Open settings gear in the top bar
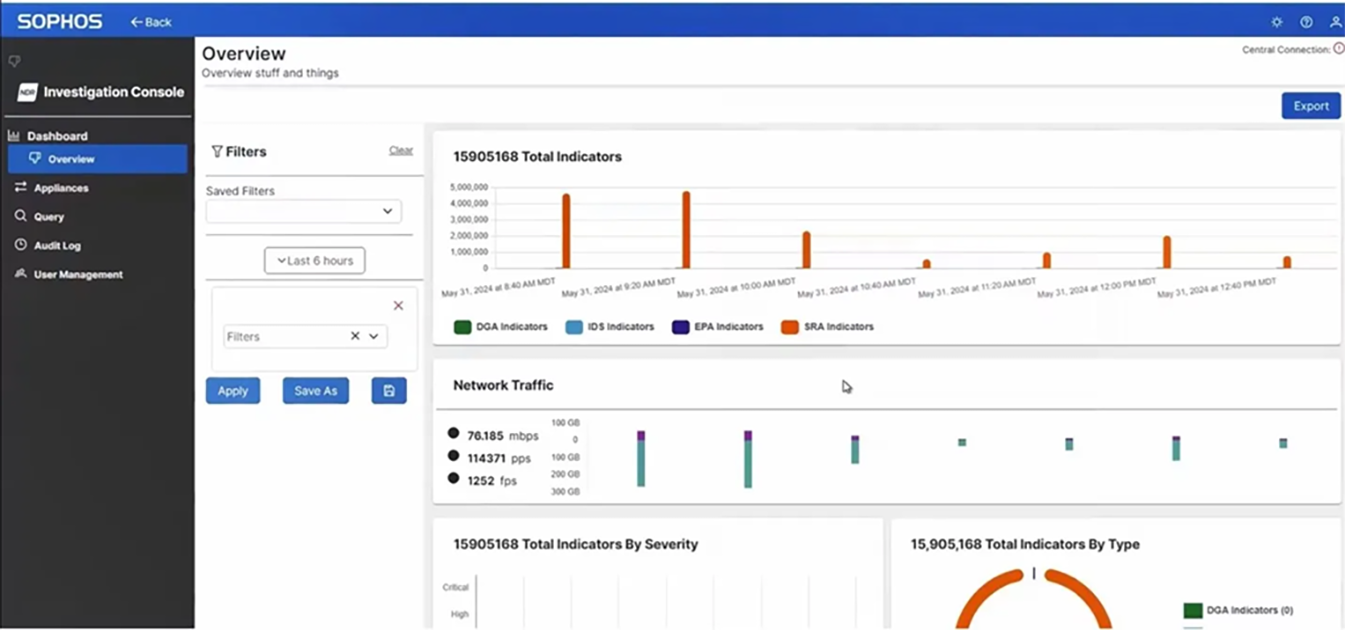The width and height of the screenshot is (1345, 630). point(1278,21)
